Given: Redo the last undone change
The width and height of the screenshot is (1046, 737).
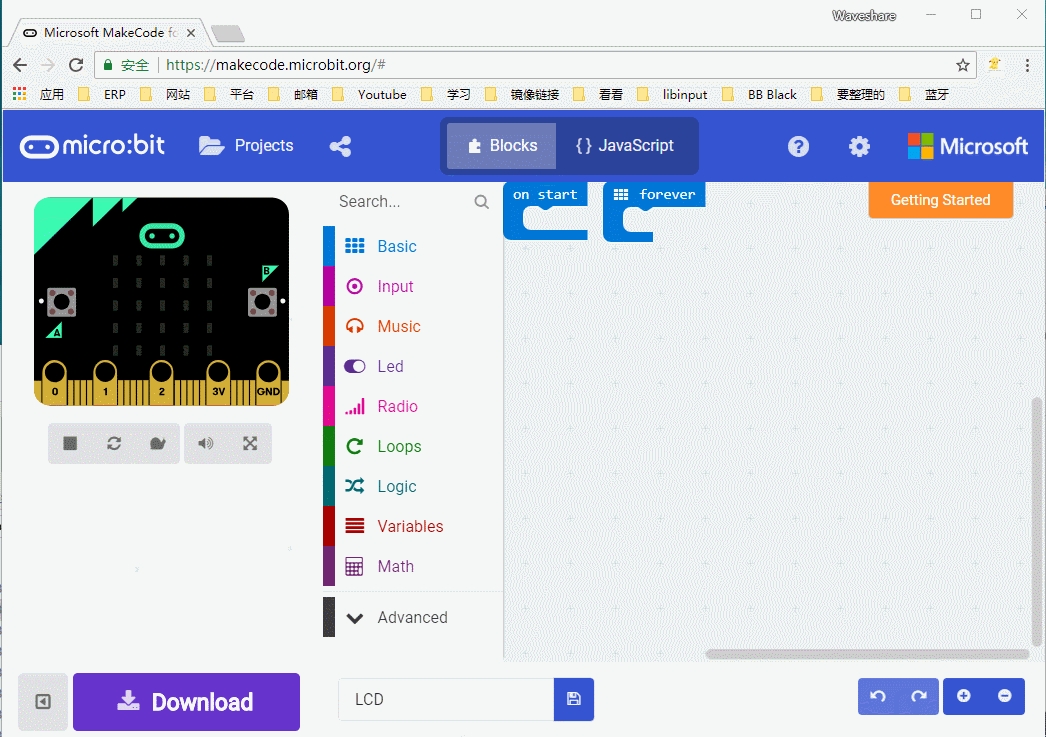Looking at the screenshot, I should (918, 696).
